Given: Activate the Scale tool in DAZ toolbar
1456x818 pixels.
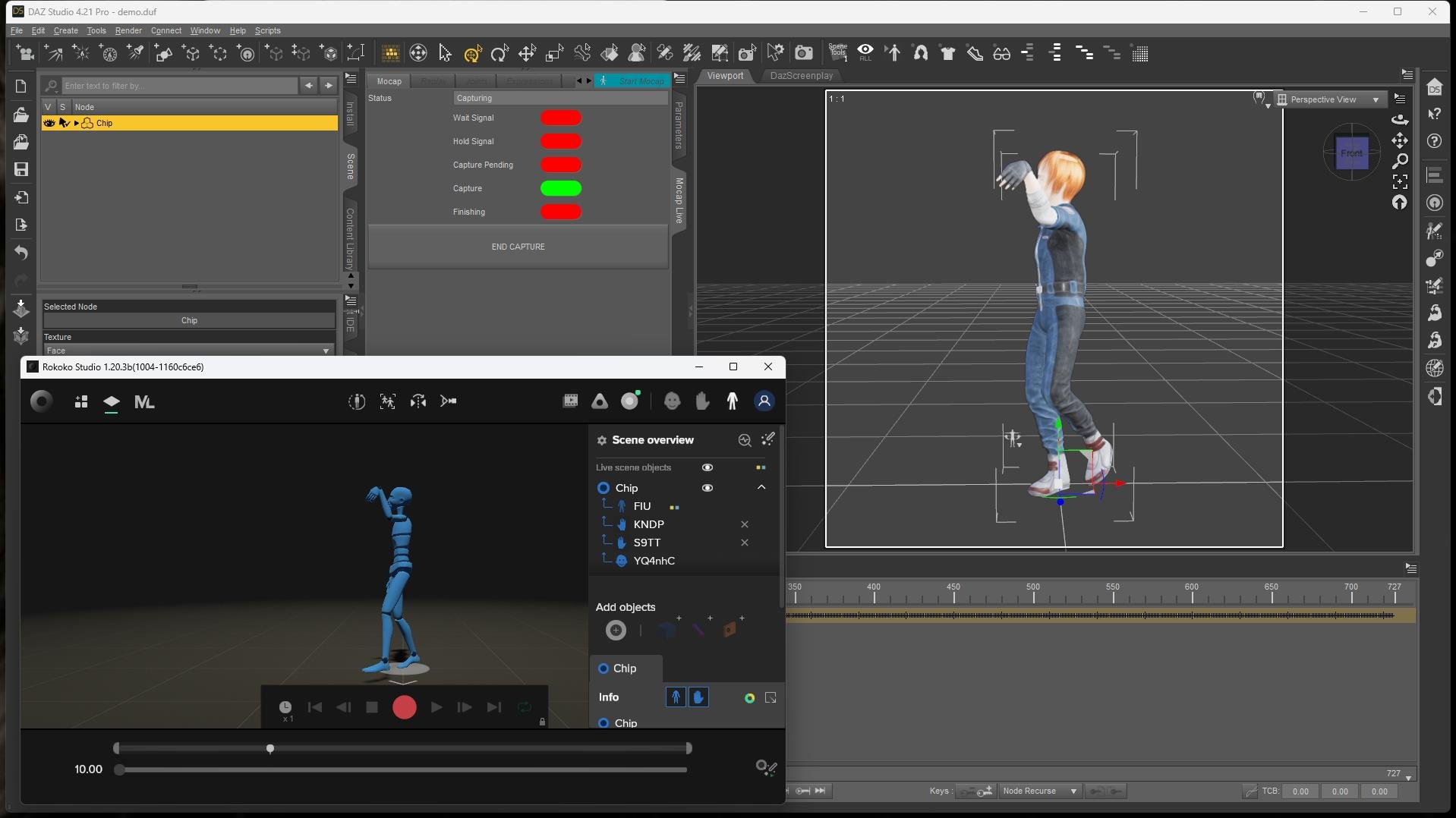Looking at the screenshot, I should [554, 53].
